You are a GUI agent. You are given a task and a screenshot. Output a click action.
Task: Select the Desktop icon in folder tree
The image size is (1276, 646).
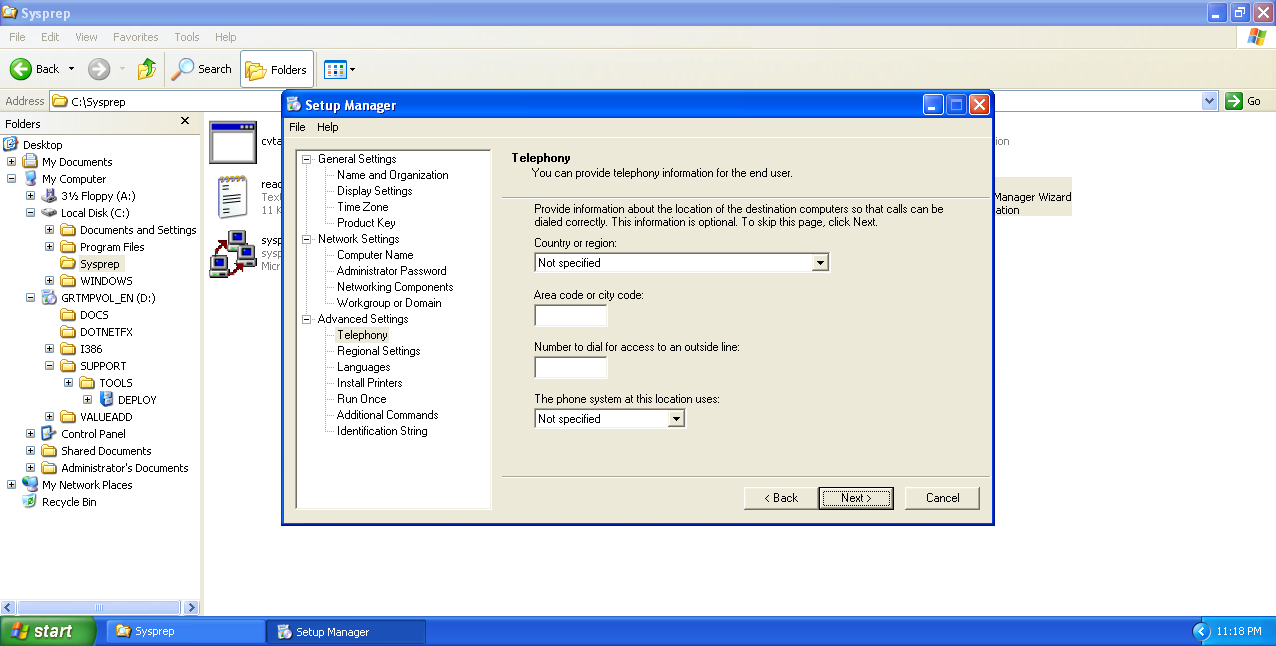tap(12, 145)
